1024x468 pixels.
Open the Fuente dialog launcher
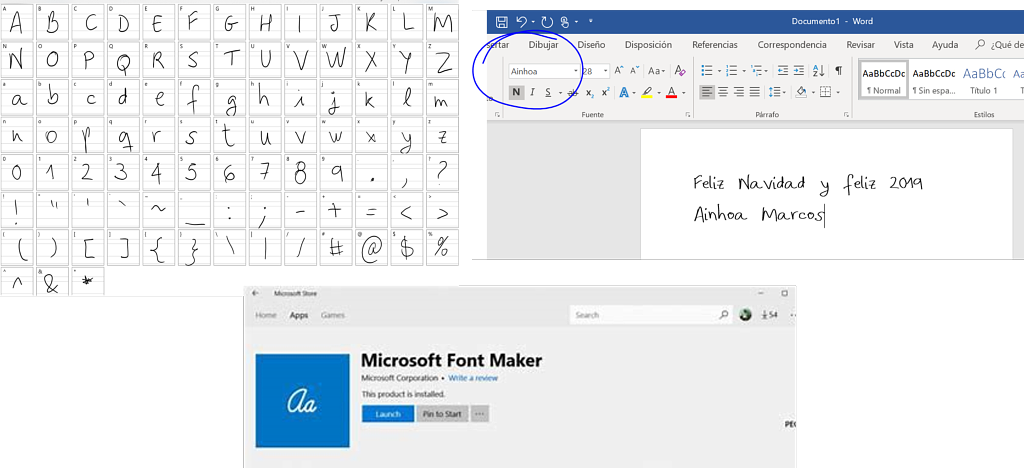point(687,115)
